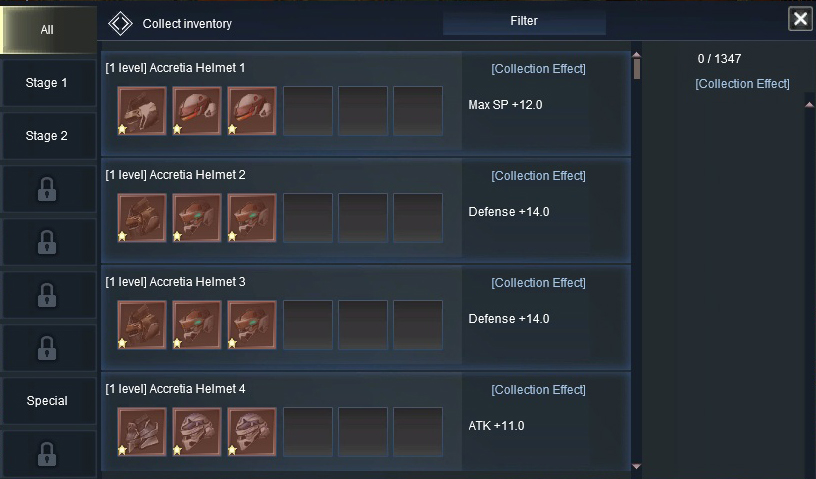This screenshot has width=816, height=479.
Task: Click the Collection Effect link under 0 / 1347
Action: point(742,84)
